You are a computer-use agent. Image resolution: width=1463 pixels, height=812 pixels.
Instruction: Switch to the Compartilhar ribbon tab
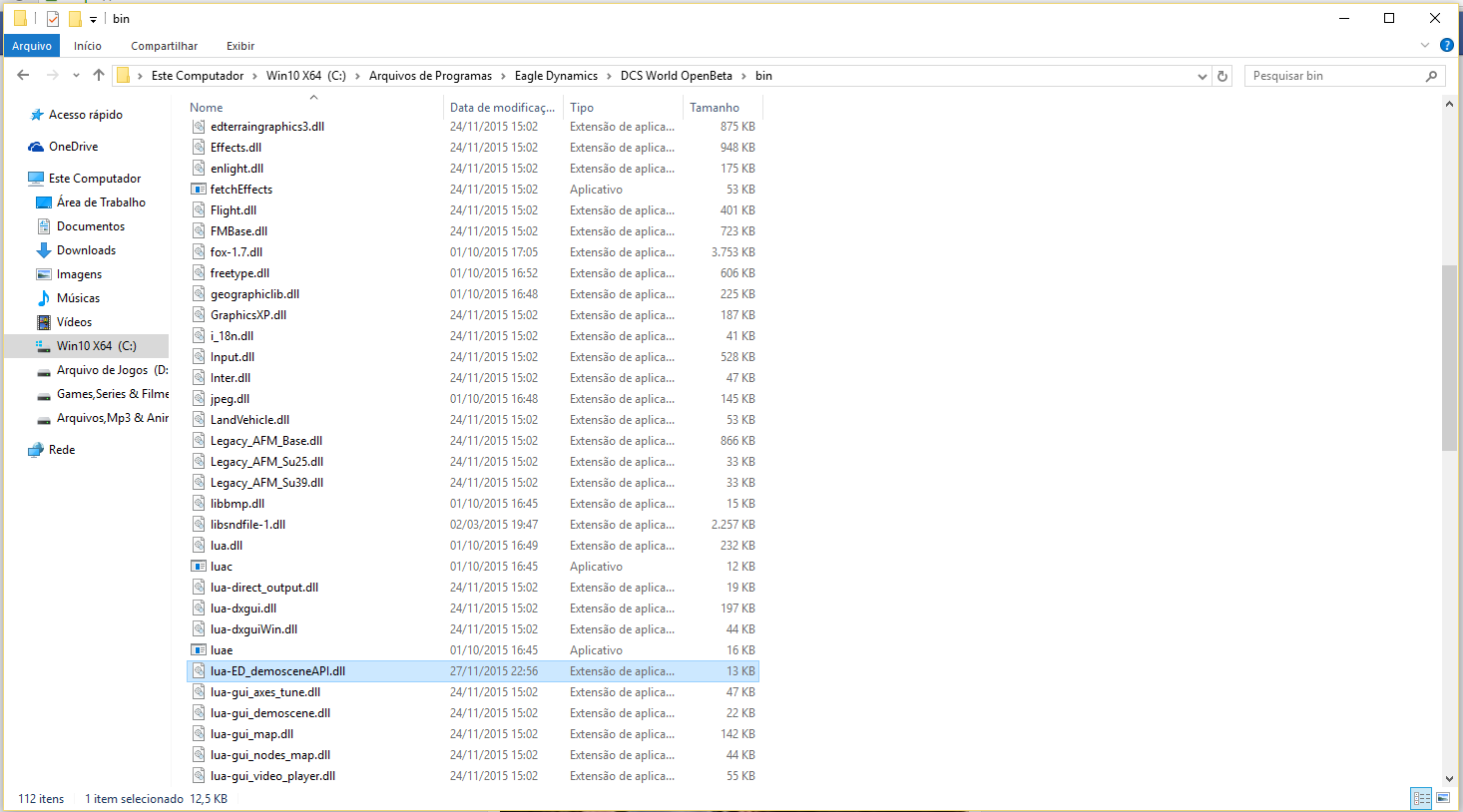coord(164,46)
